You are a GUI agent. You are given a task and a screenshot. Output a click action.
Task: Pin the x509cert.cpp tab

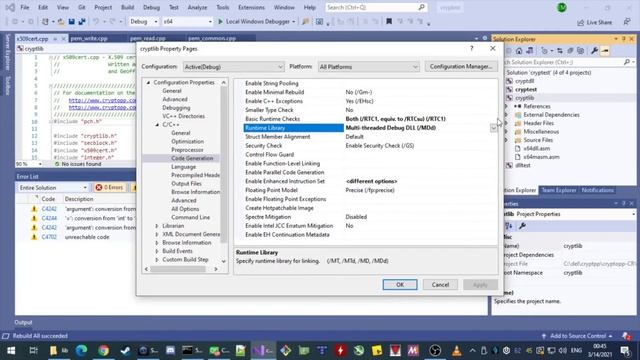(x=55, y=39)
